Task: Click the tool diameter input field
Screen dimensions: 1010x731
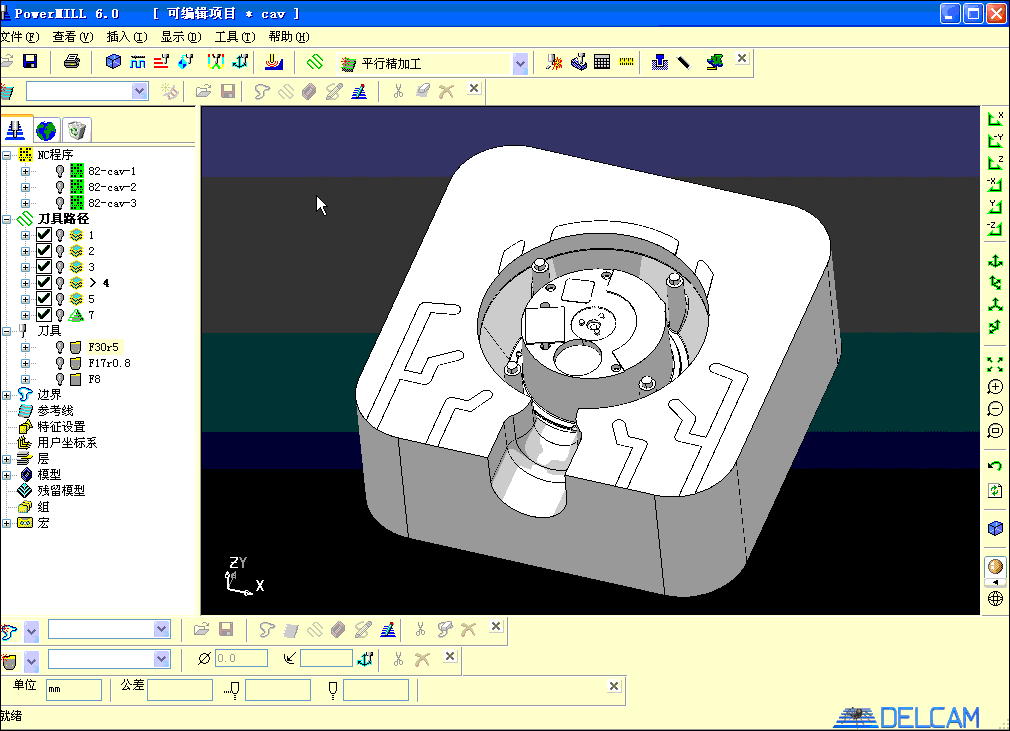Action: pyautogui.click(x=241, y=658)
